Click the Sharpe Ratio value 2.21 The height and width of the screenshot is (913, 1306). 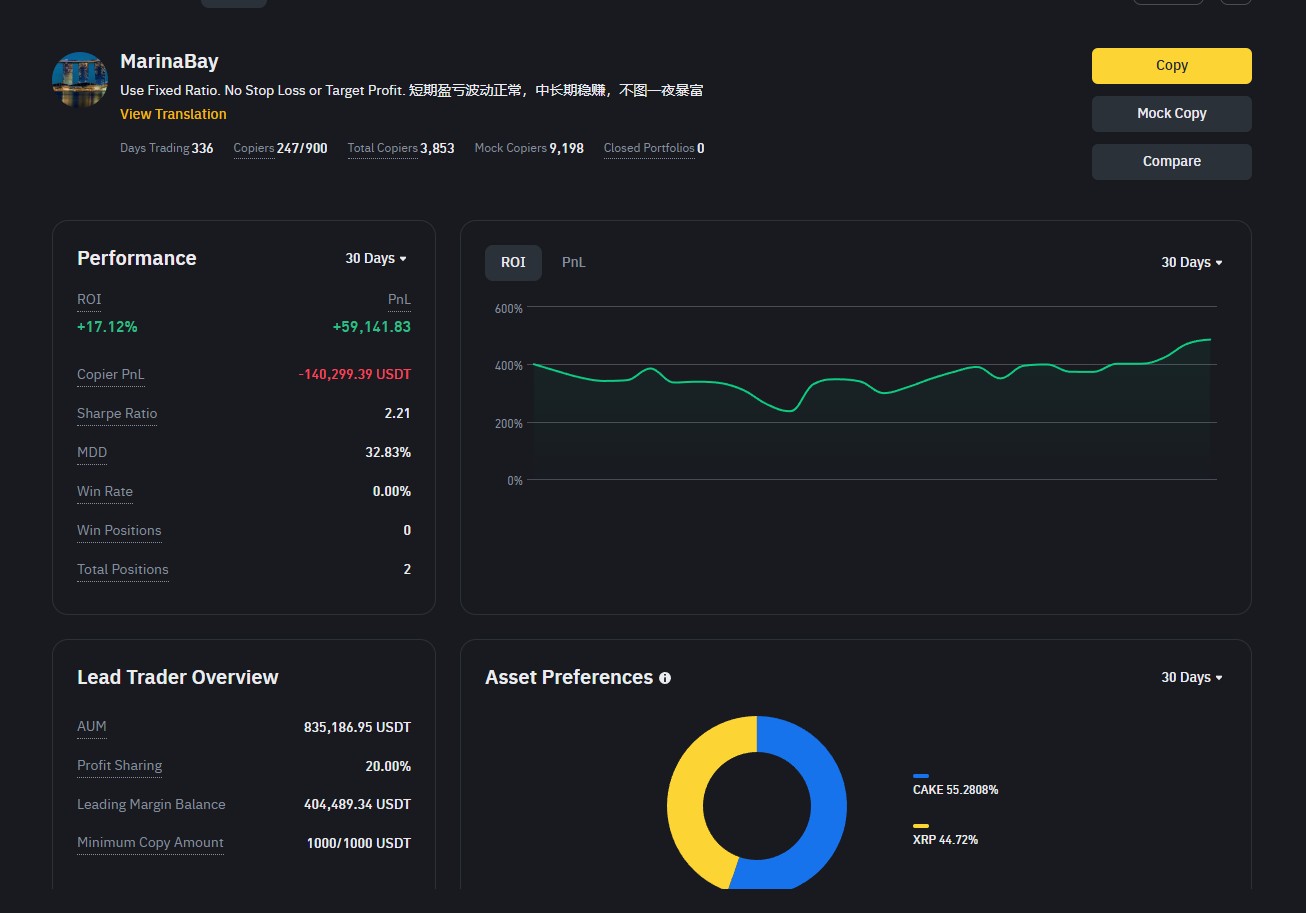coord(398,414)
